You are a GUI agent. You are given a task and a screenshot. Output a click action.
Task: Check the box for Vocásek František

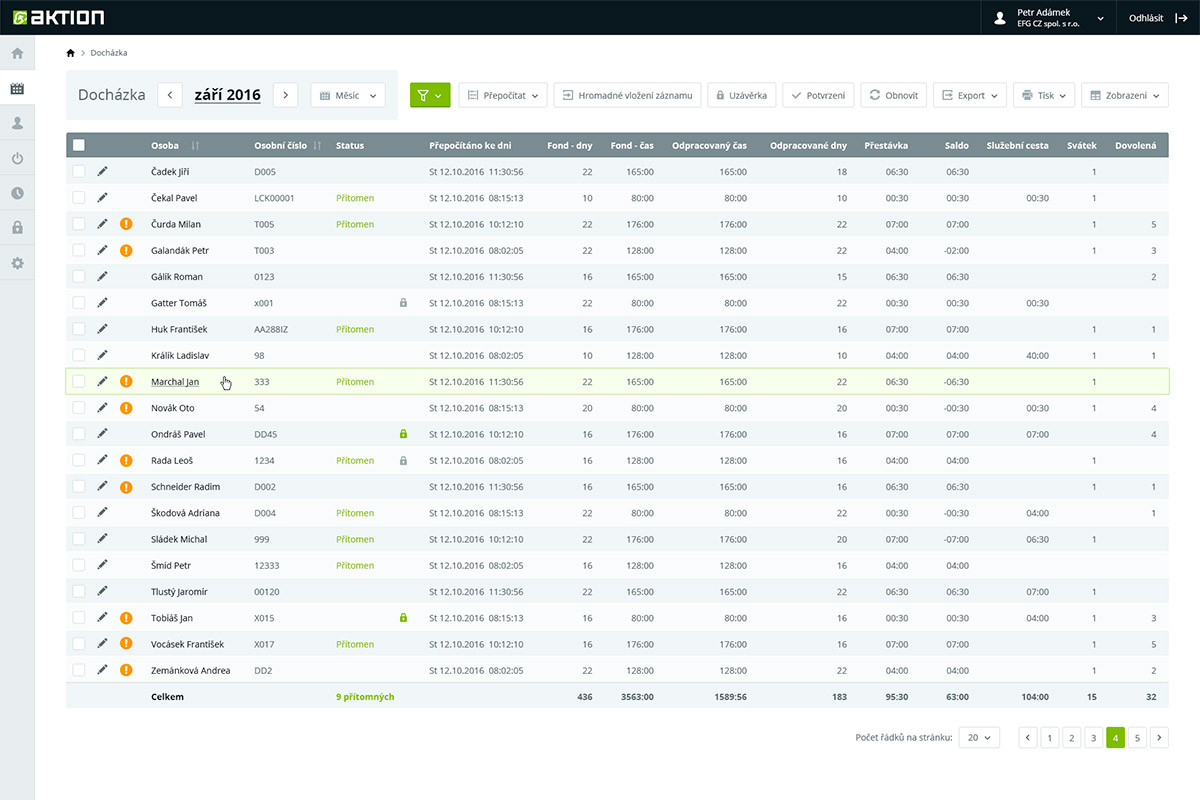(79, 644)
